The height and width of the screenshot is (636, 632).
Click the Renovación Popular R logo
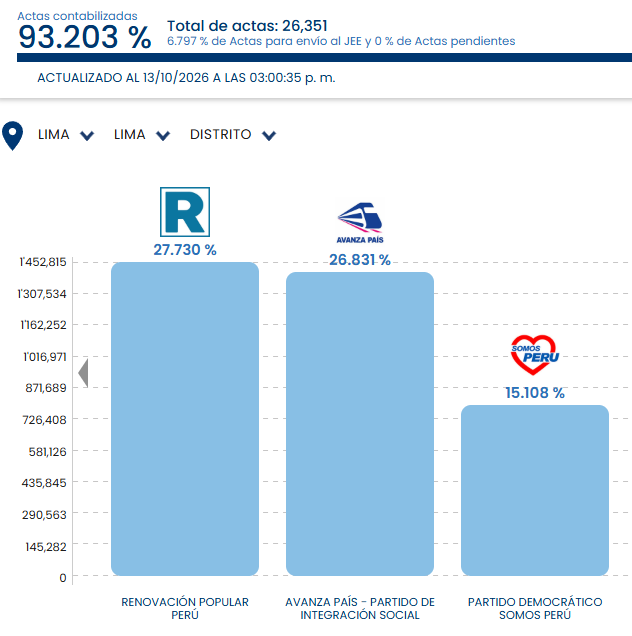(x=185, y=212)
